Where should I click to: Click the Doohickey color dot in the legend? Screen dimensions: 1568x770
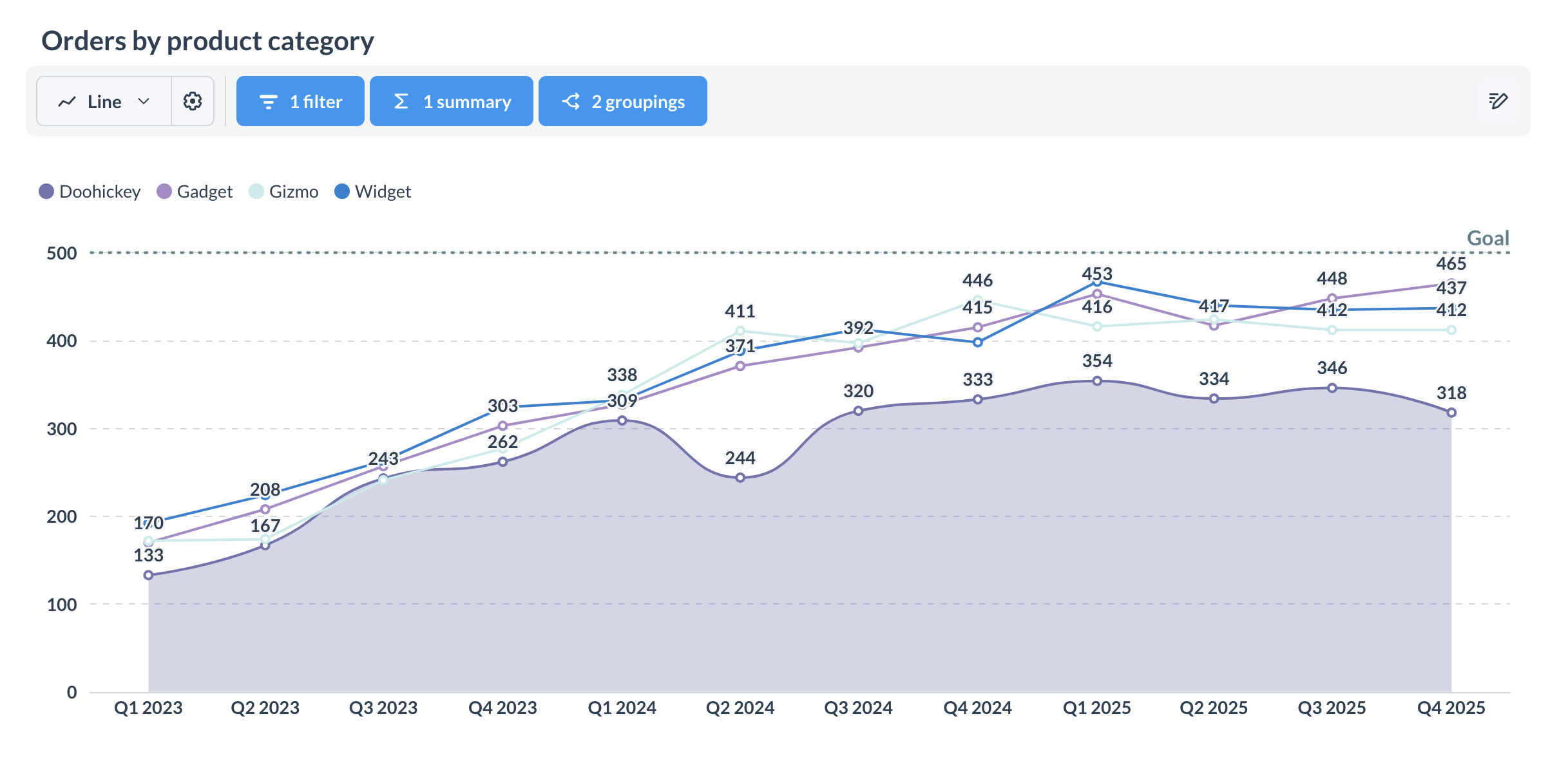click(x=46, y=191)
